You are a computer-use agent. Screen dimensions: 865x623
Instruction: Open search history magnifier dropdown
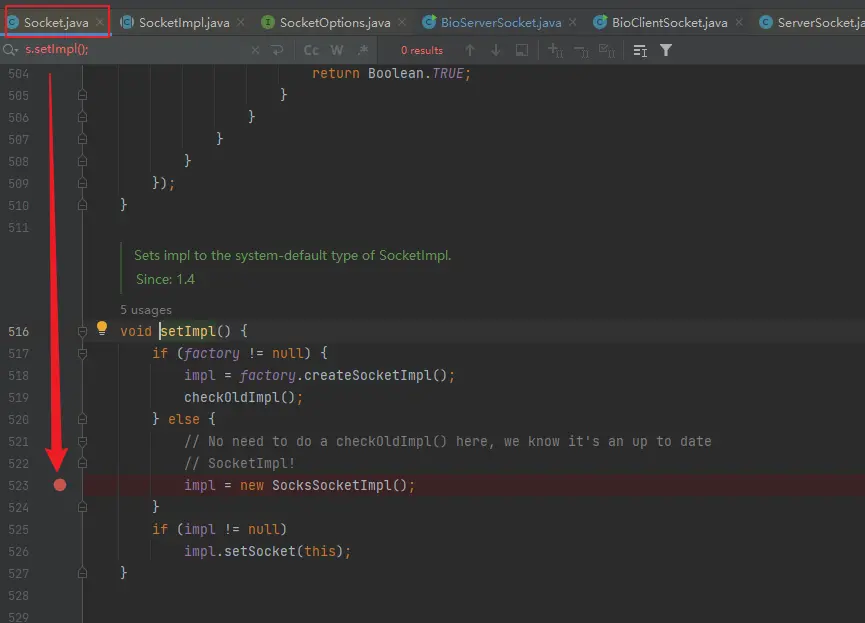pyautogui.click(x=10, y=50)
